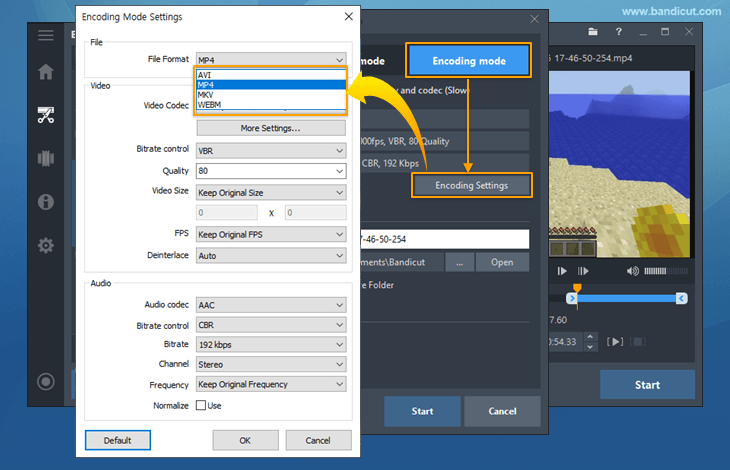Select the Cut scissors tool in sidebar
730x470 pixels.
click(x=46, y=115)
